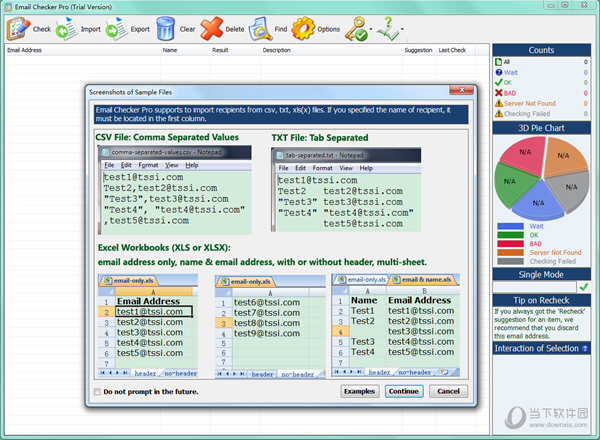Click 'CSV File: Comma Separated Values' heading
600x440 pixels.
pyautogui.click(x=167, y=137)
